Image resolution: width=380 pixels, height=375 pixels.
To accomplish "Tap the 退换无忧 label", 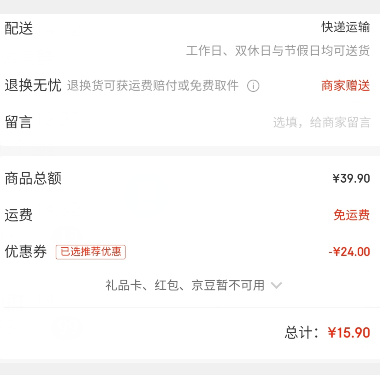I will tap(33, 85).
